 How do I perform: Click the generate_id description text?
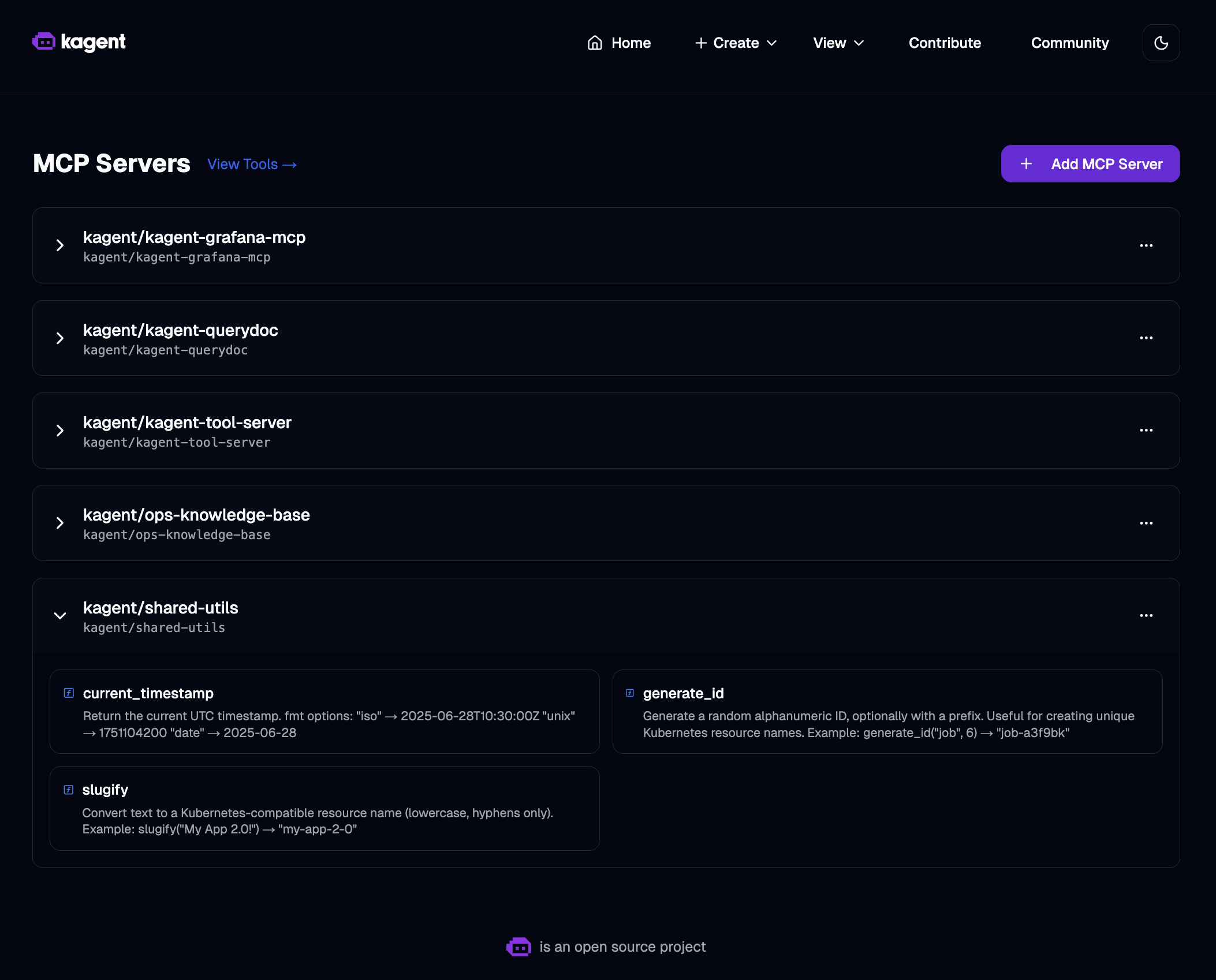889,724
